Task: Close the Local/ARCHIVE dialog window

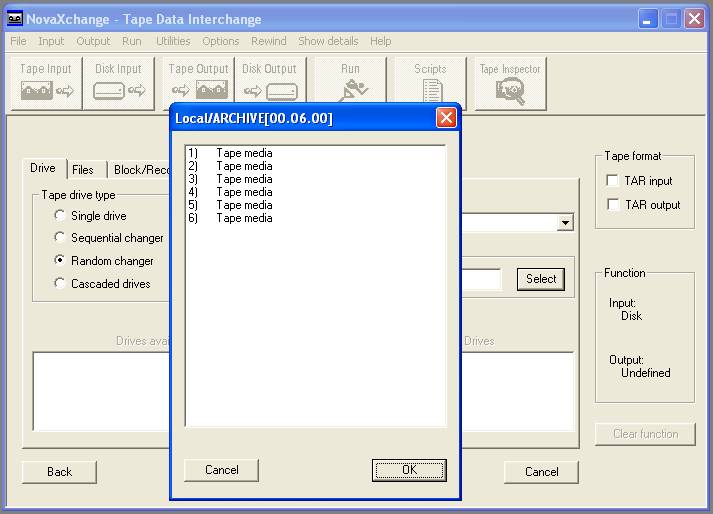Action: tap(446, 118)
